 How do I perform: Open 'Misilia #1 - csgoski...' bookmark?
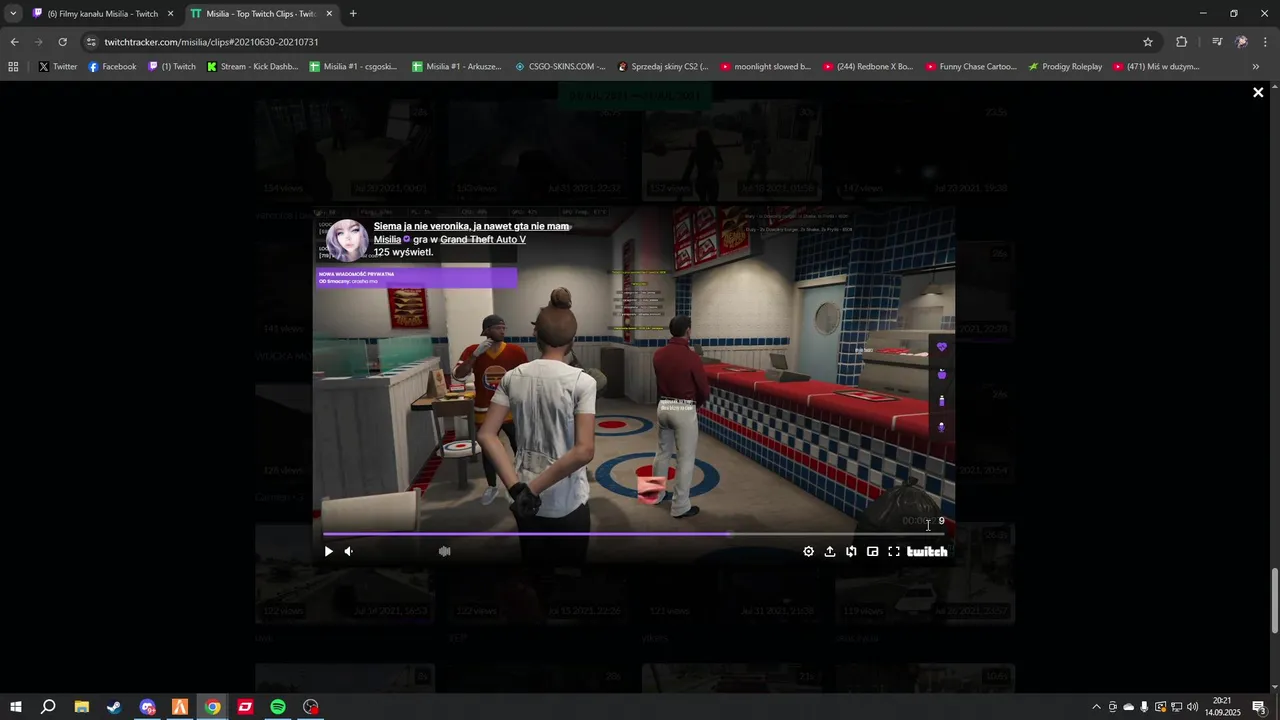point(353,67)
